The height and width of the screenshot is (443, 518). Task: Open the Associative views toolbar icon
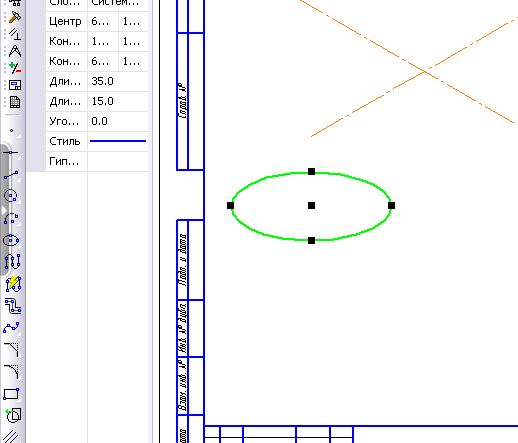(15, 85)
